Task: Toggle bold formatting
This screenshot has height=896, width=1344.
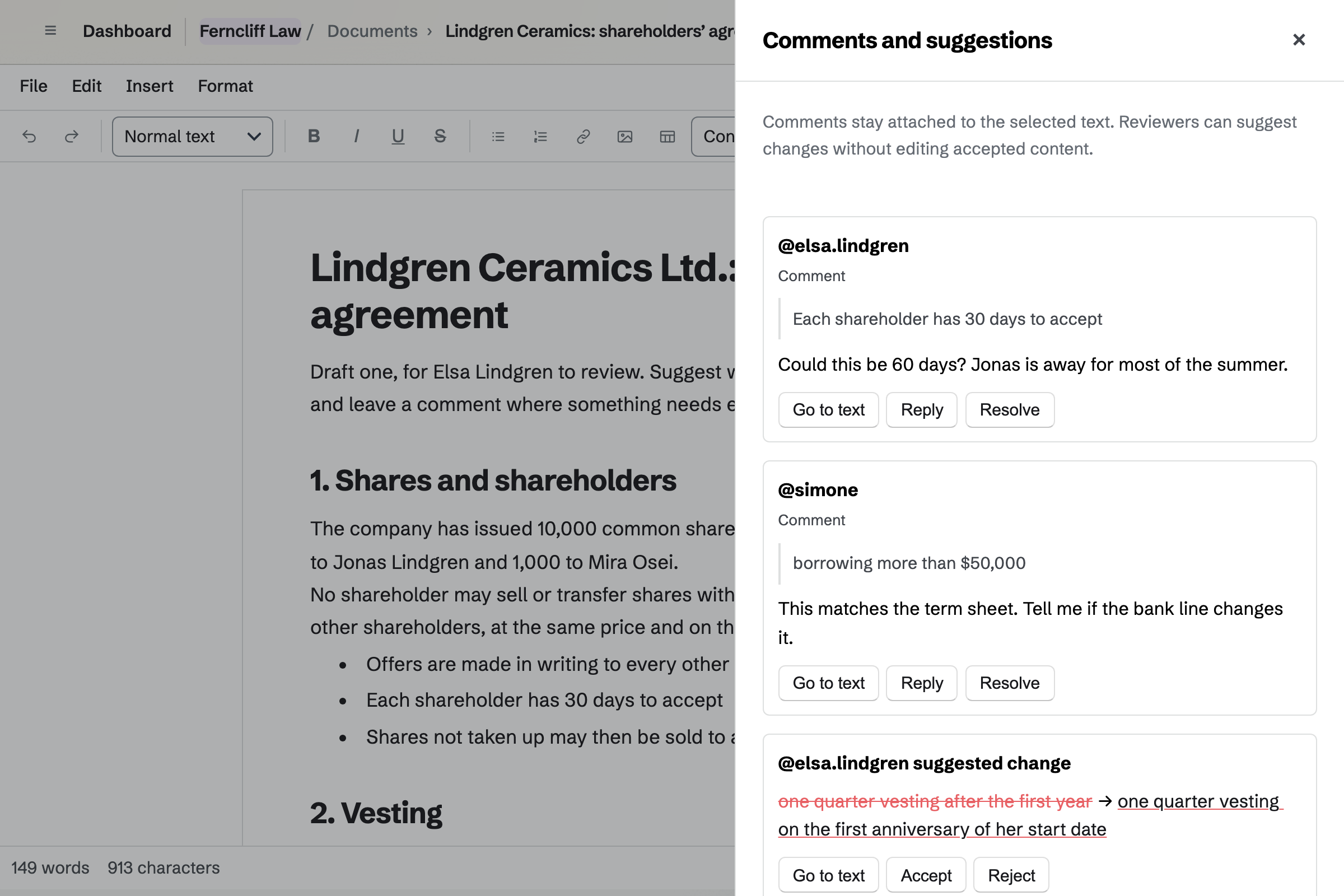Action: coord(314,137)
